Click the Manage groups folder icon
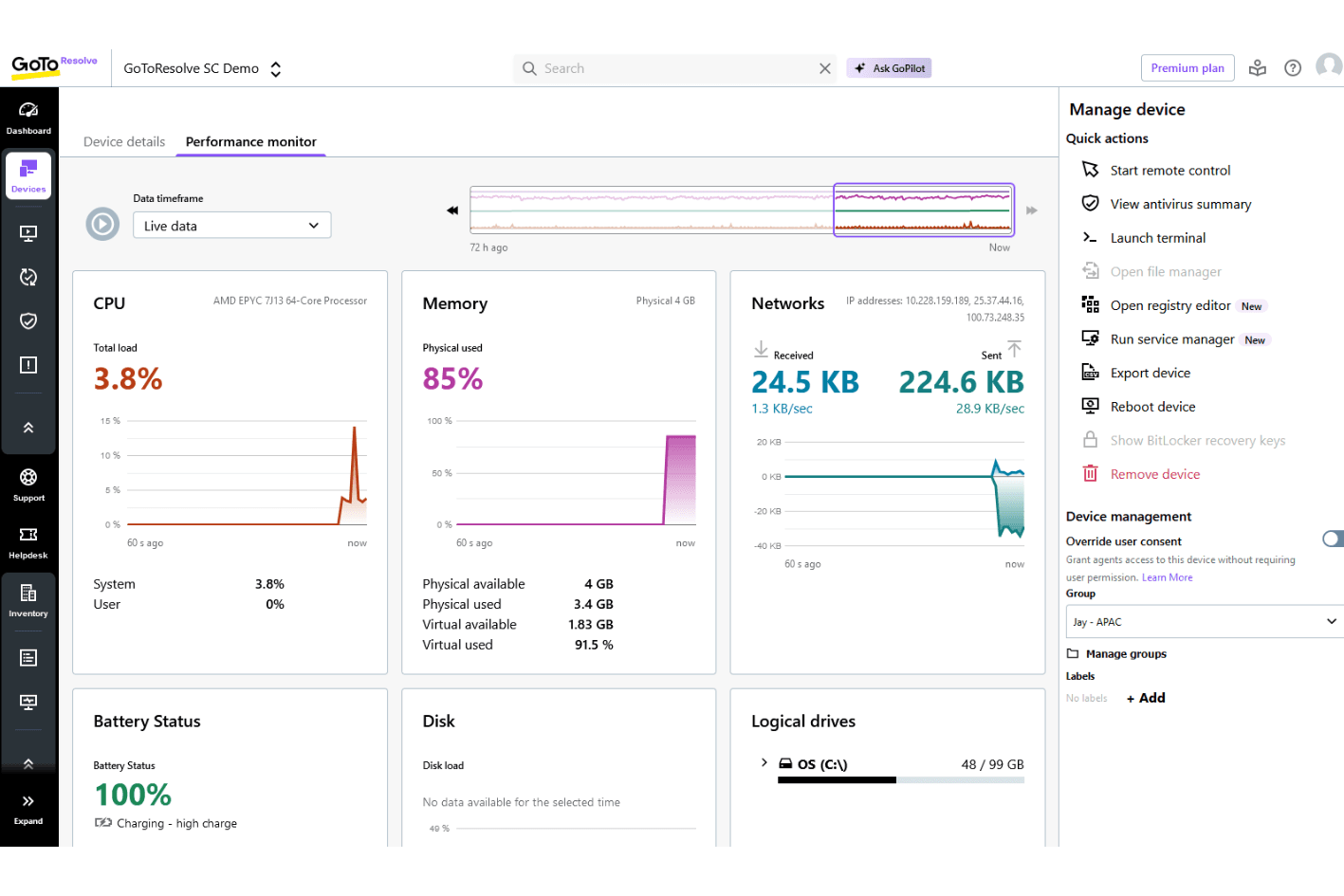The width and height of the screenshot is (1344, 896). coord(1073,653)
